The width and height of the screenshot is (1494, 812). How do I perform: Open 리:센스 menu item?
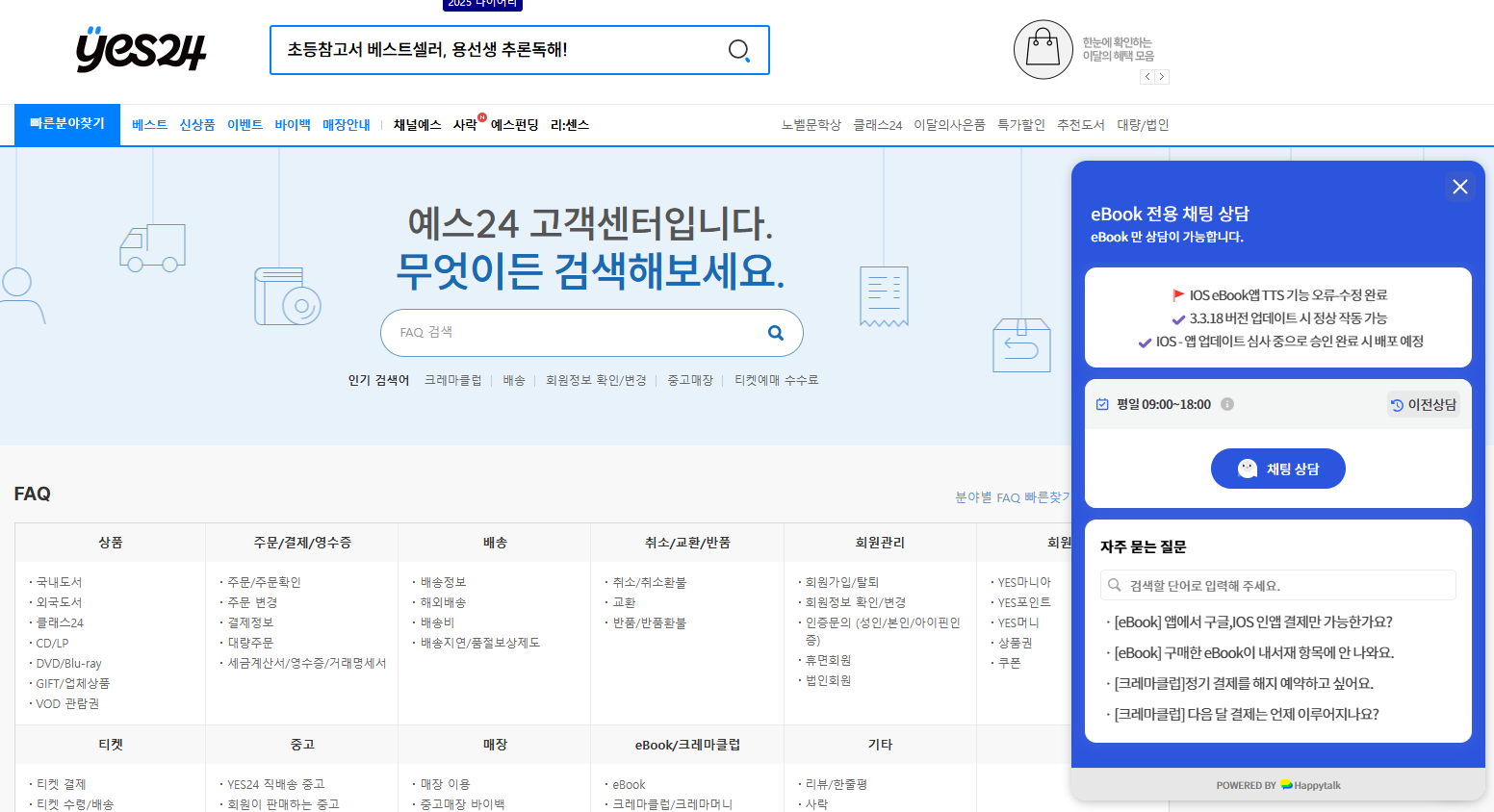(570, 125)
